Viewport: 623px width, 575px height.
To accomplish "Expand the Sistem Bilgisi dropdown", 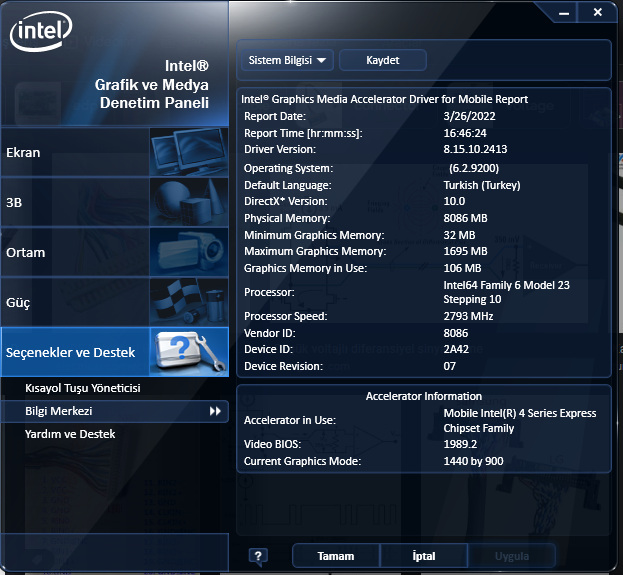I will [287, 60].
